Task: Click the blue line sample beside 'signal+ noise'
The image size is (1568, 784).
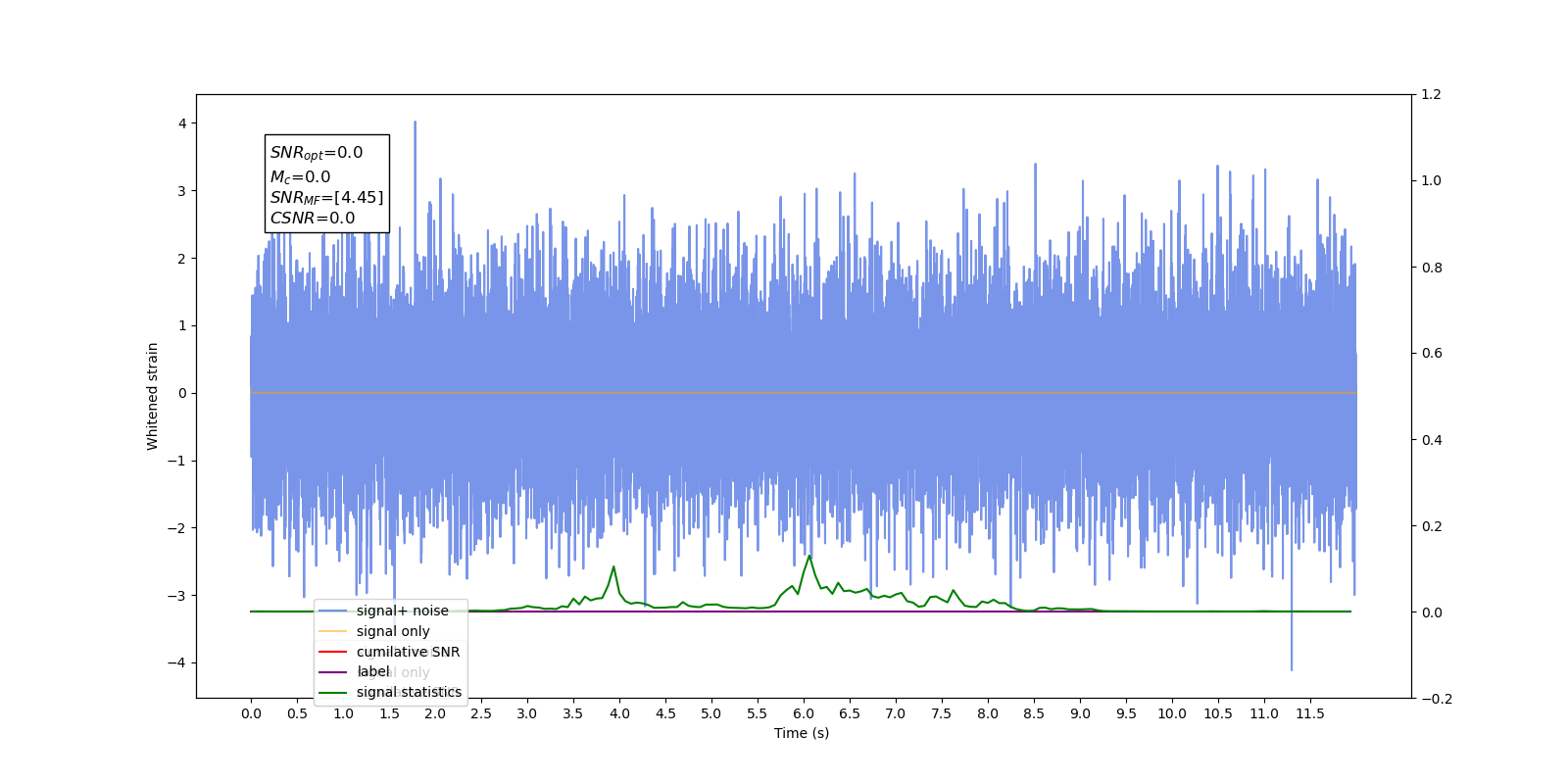Action: point(333,611)
